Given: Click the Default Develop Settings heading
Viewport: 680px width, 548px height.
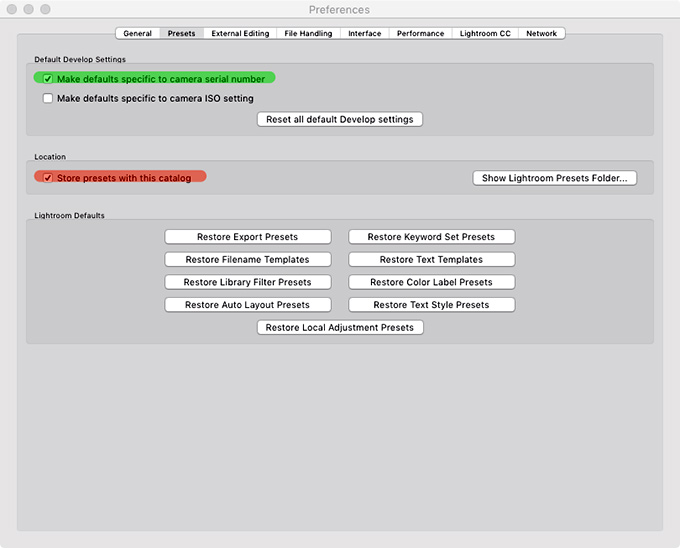Looking at the screenshot, I should click(x=80, y=59).
